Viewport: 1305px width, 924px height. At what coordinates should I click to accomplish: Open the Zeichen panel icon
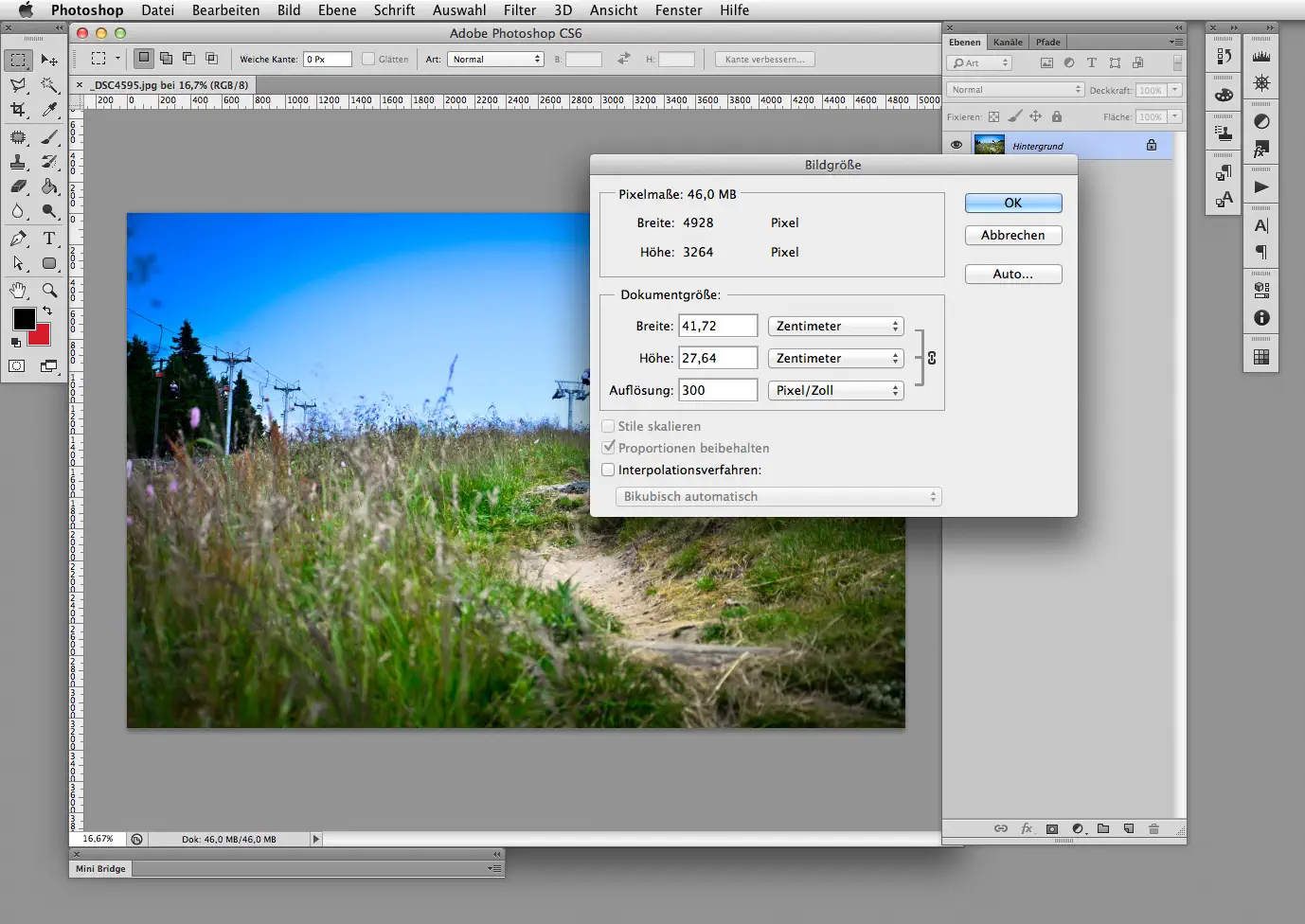click(1261, 223)
